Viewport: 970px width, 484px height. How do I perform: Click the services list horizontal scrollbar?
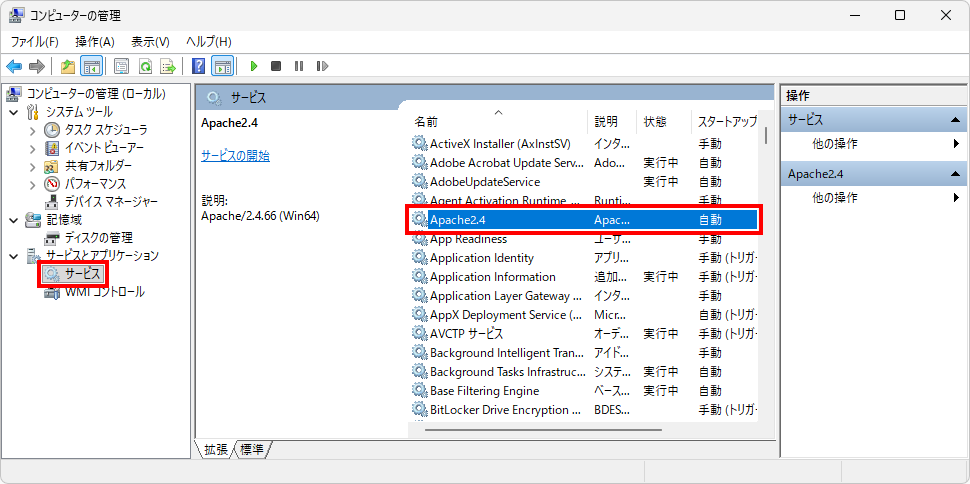(x=543, y=429)
